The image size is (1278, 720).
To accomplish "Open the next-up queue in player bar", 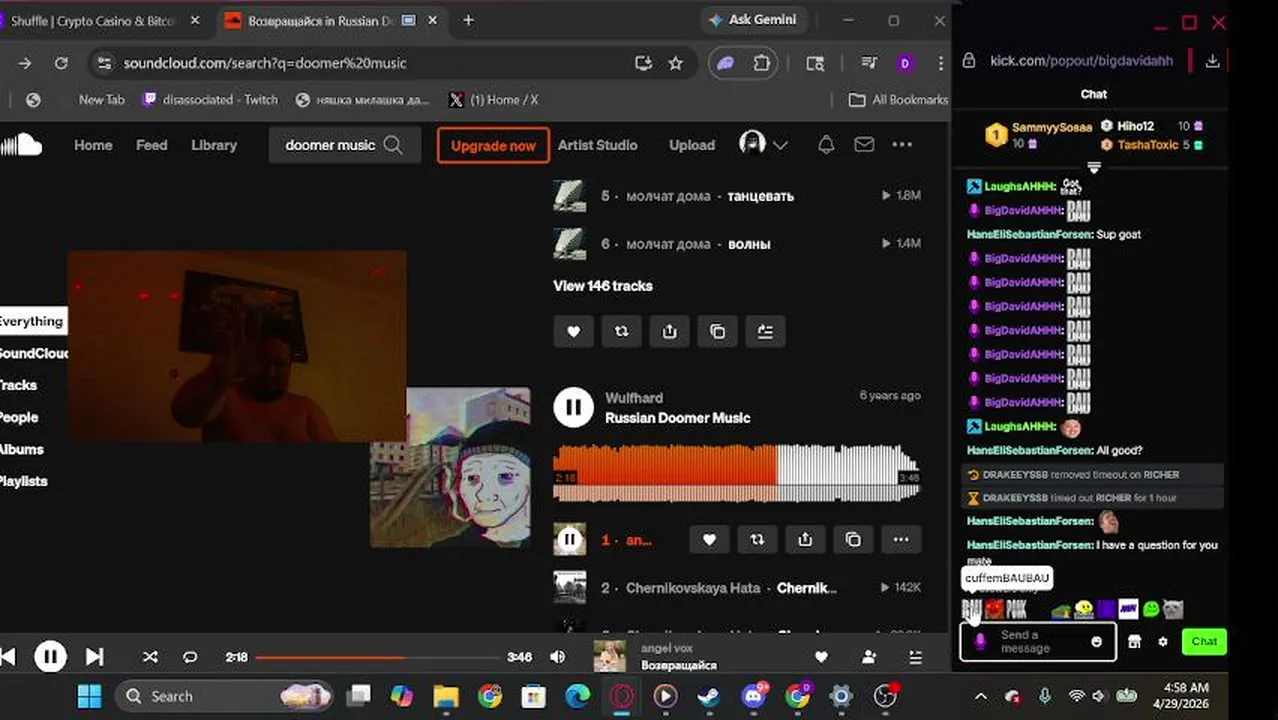I will [915, 657].
